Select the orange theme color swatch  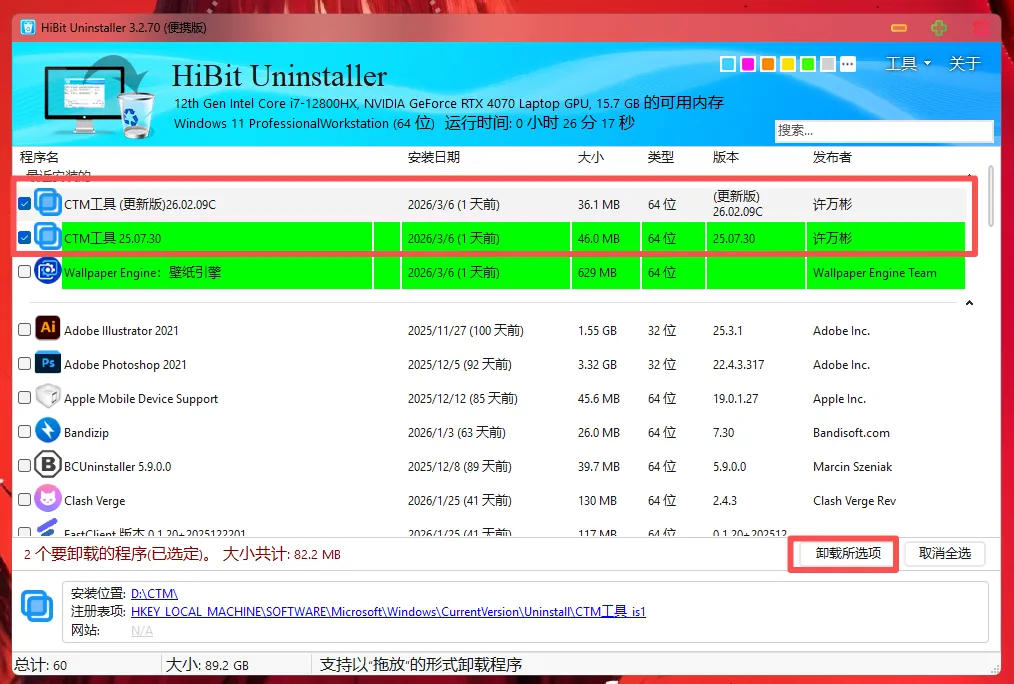pyautogui.click(x=768, y=64)
